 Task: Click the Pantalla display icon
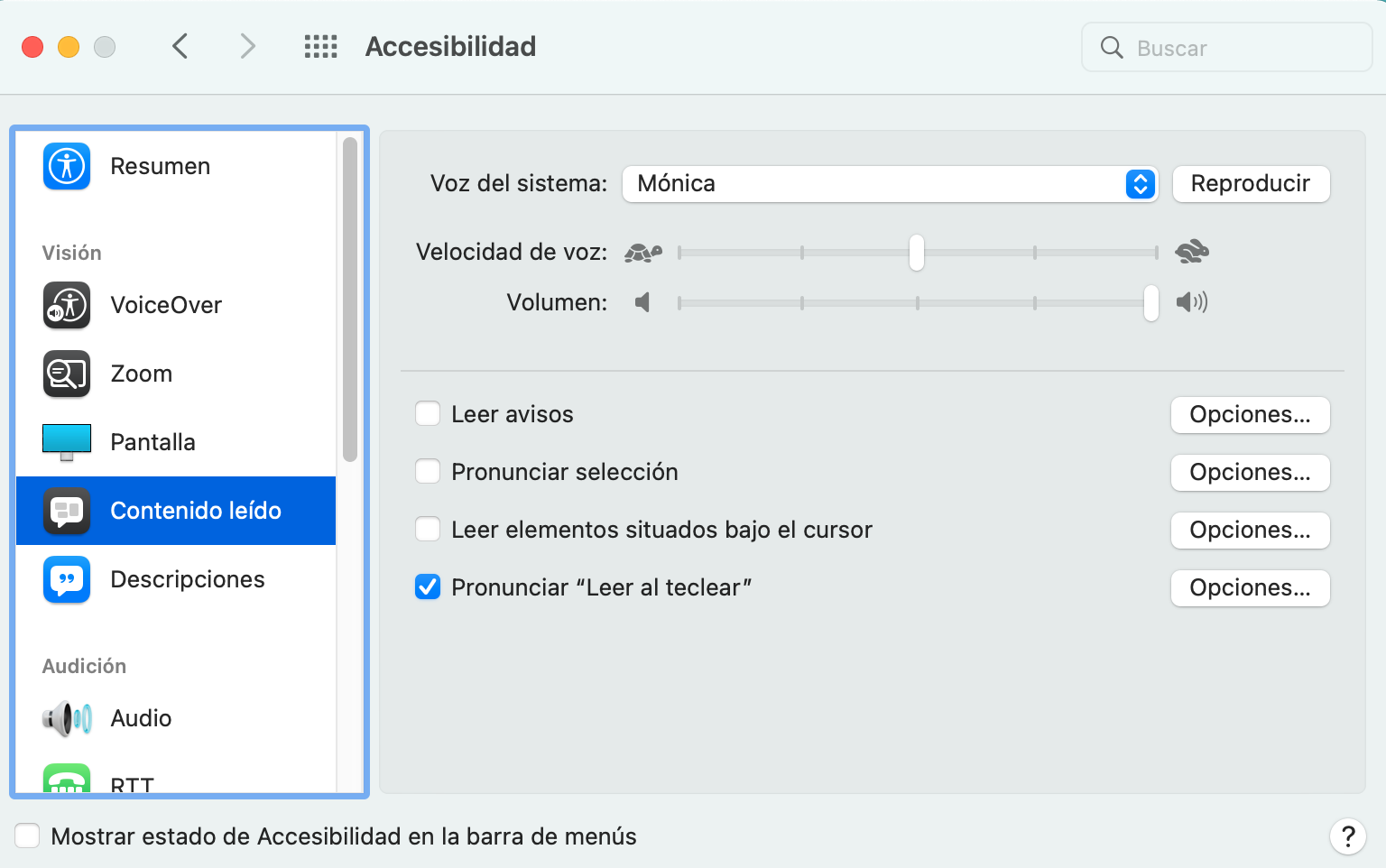(67, 442)
